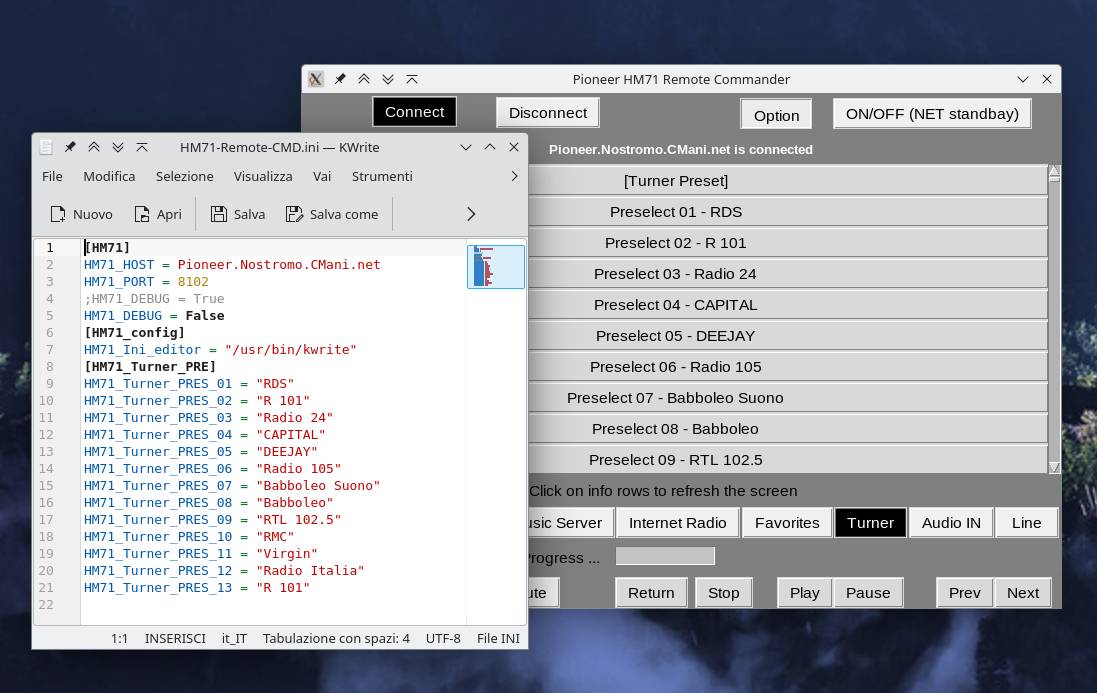The width and height of the screenshot is (1097, 693).
Task: Select the Turner source button
Action: [870, 523]
